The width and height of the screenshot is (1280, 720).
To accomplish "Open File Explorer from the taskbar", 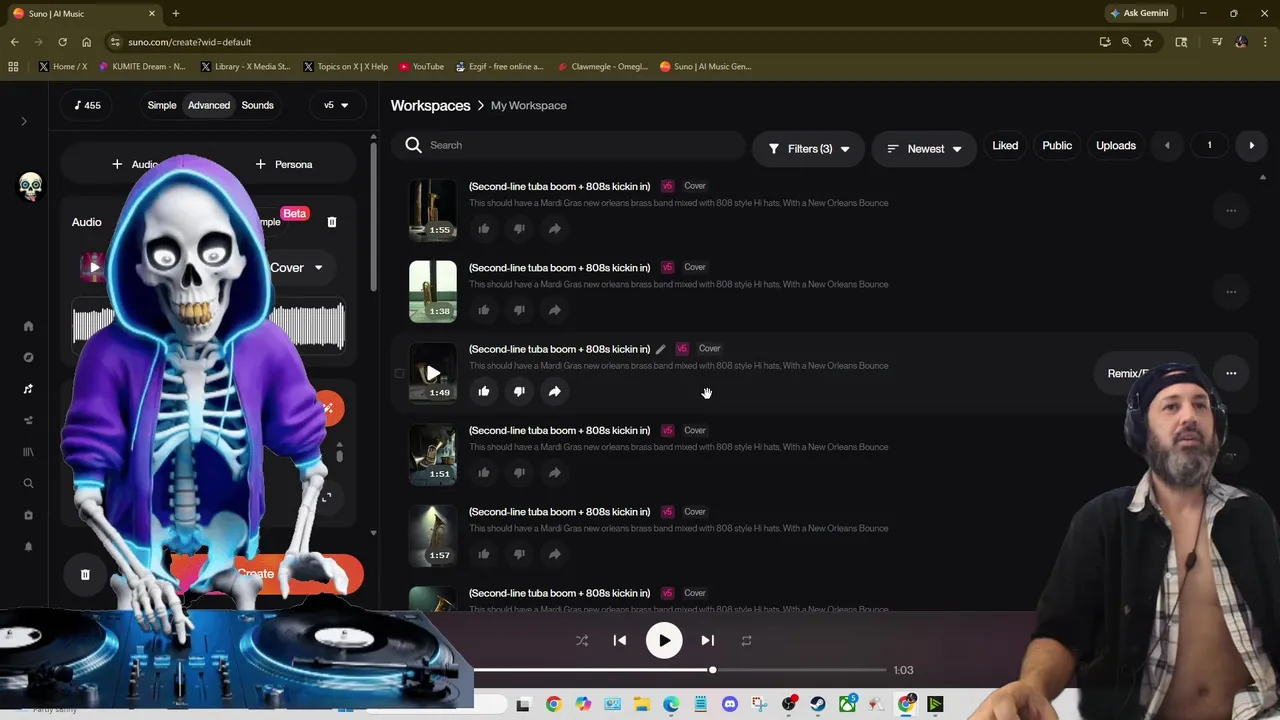I will tap(641, 705).
